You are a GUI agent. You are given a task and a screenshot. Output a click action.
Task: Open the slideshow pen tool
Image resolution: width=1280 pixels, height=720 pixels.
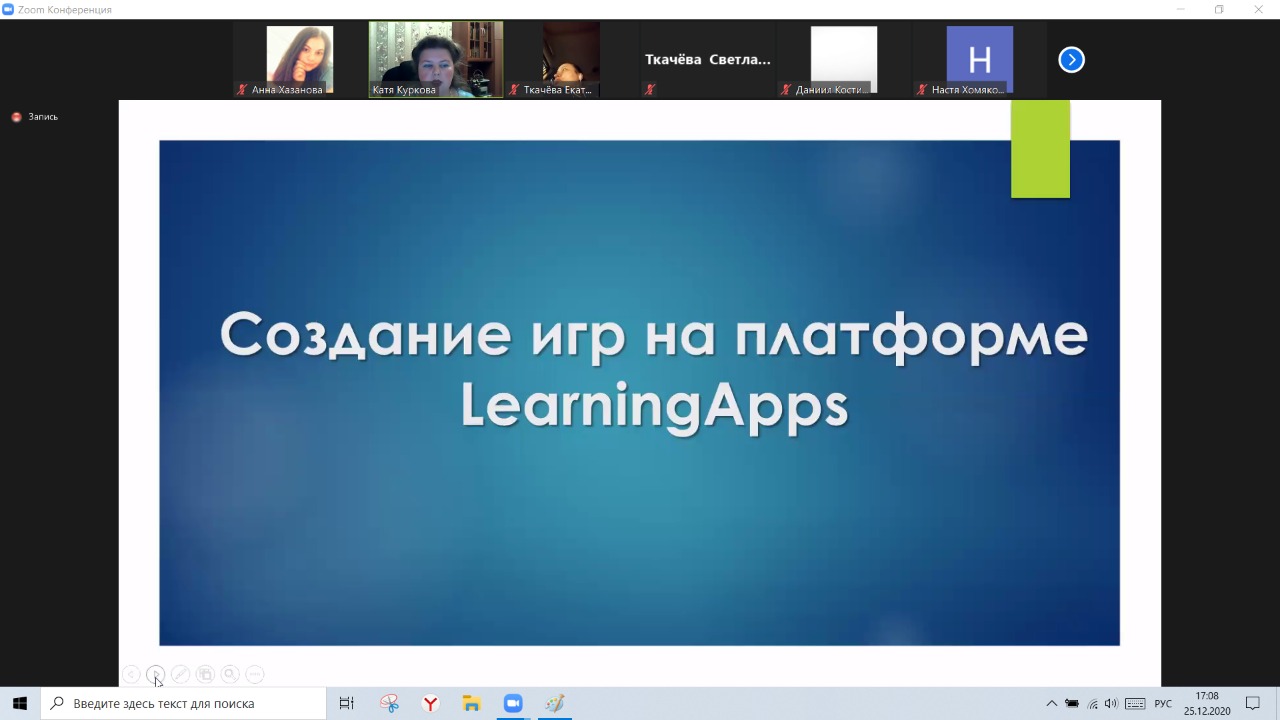click(x=180, y=675)
